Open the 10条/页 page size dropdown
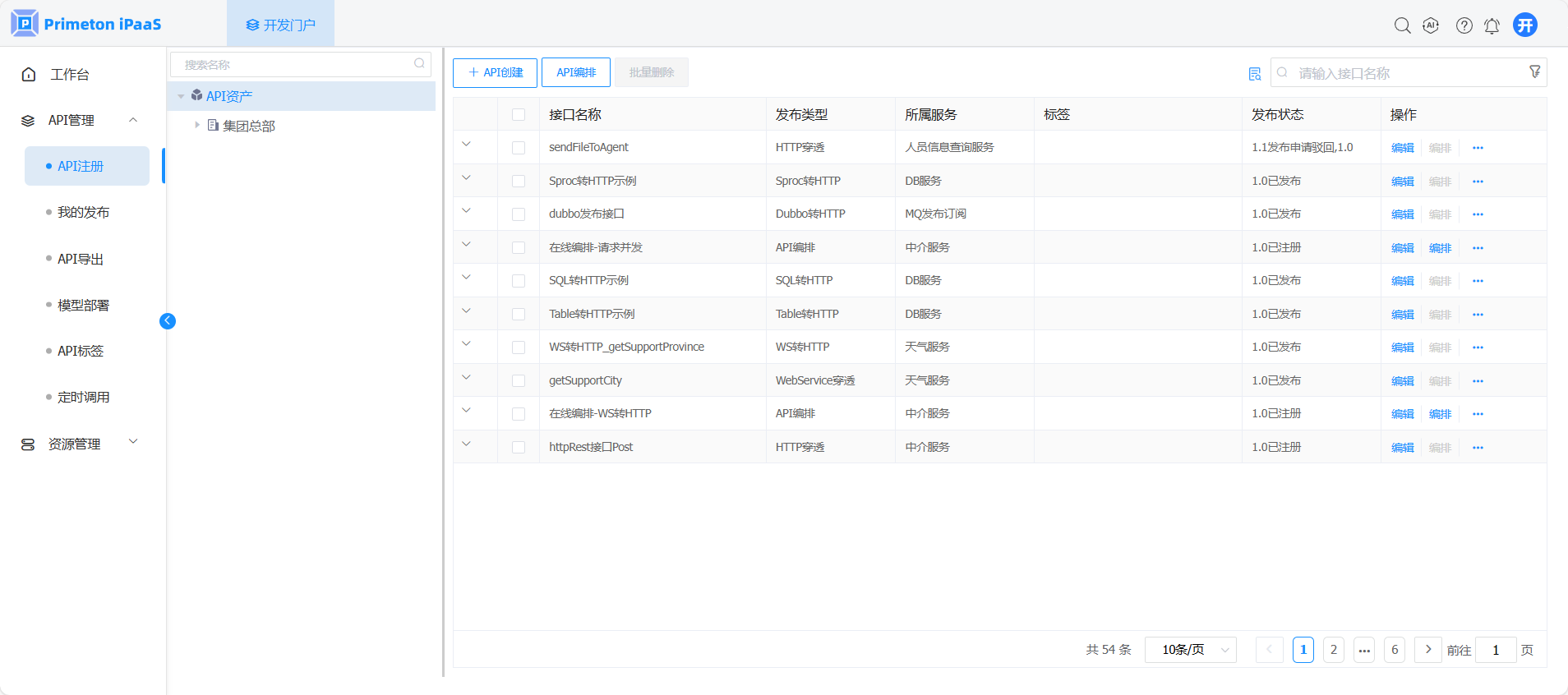Image resolution: width=1568 pixels, height=695 pixels. pyautogui.click(x=1190, y=650)
